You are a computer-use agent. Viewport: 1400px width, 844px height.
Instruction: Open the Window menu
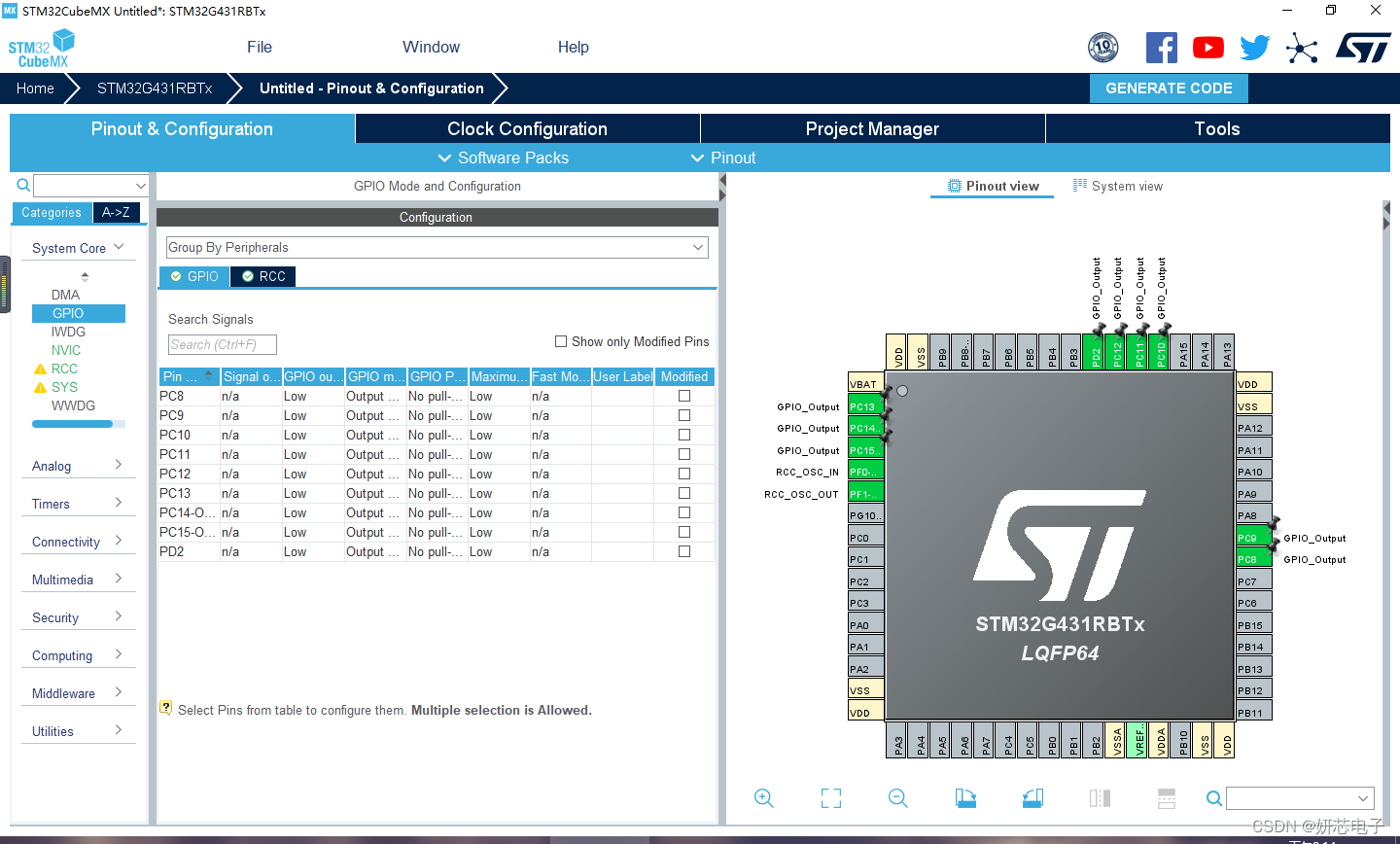[431, 47]
